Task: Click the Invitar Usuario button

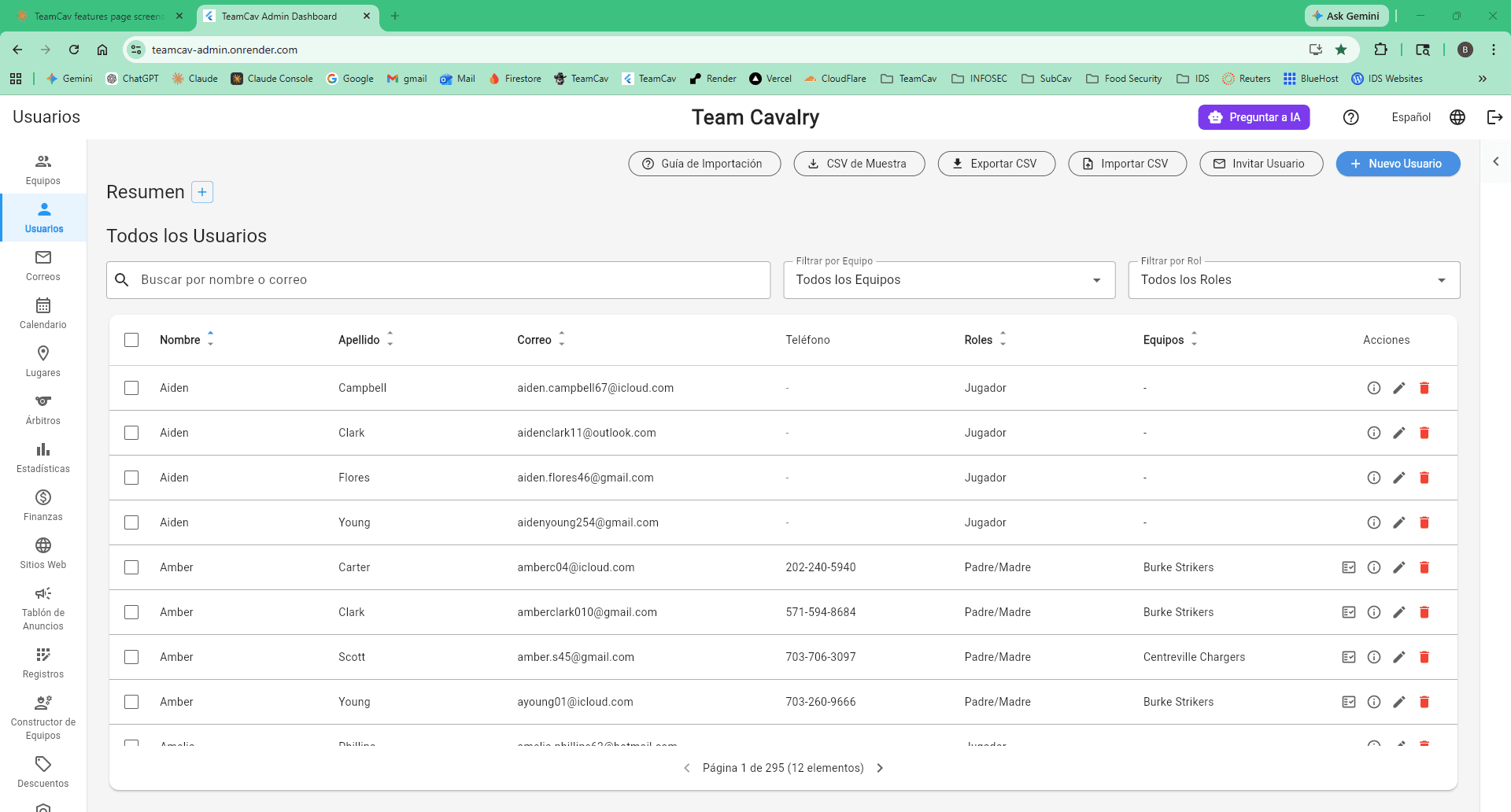Action: click(1261, 164)
